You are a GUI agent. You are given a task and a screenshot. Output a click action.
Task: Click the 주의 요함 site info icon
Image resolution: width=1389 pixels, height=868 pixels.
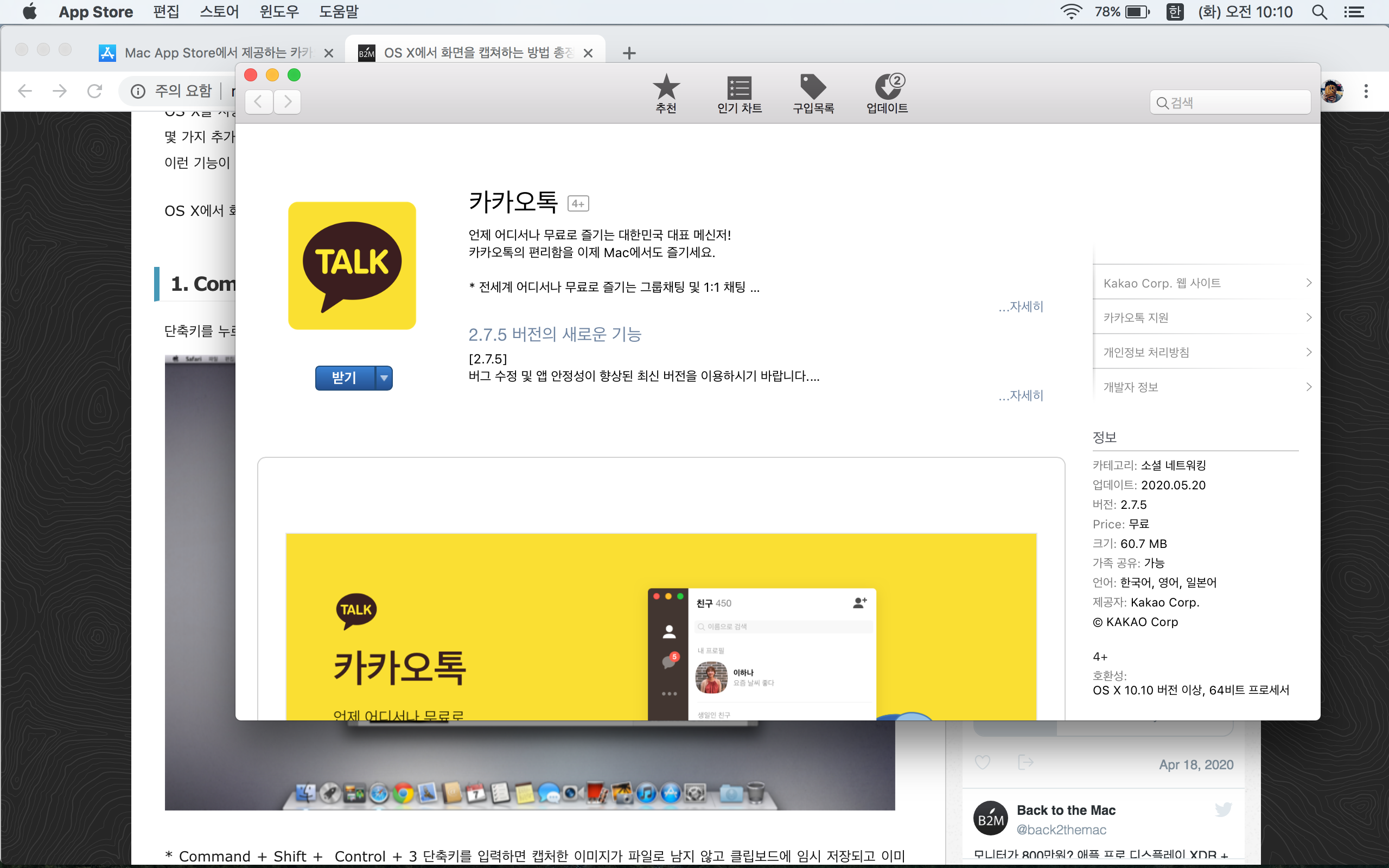[138, 91]
